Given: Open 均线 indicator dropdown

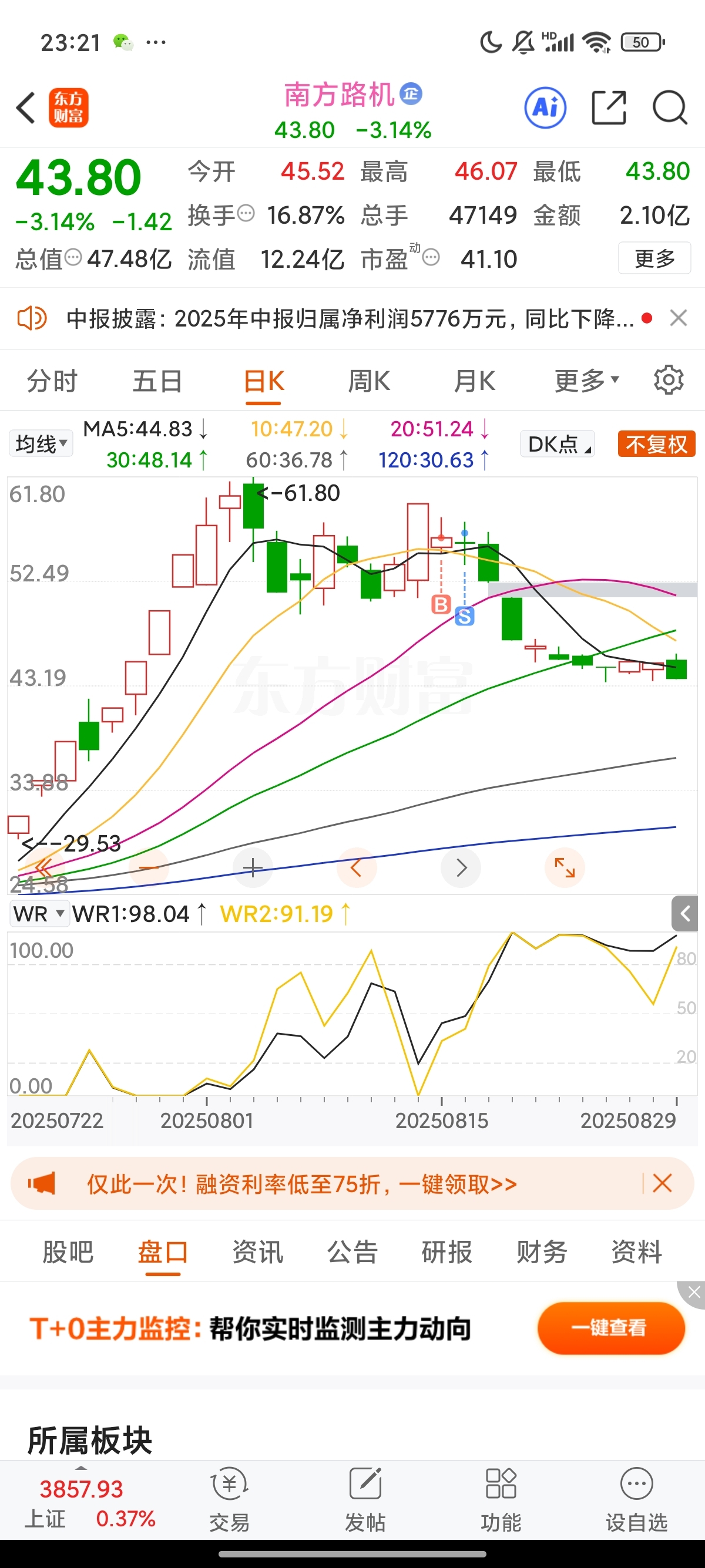Looking at the screenshot, I should 41,444.
